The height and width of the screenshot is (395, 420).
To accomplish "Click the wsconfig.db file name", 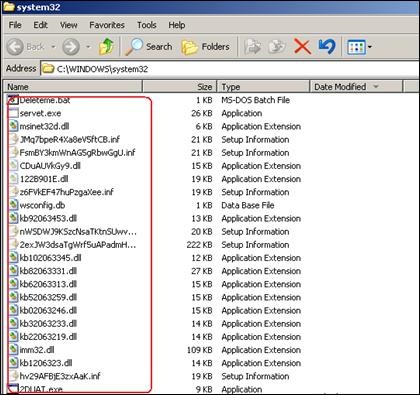I will click(x=42, y=205).
